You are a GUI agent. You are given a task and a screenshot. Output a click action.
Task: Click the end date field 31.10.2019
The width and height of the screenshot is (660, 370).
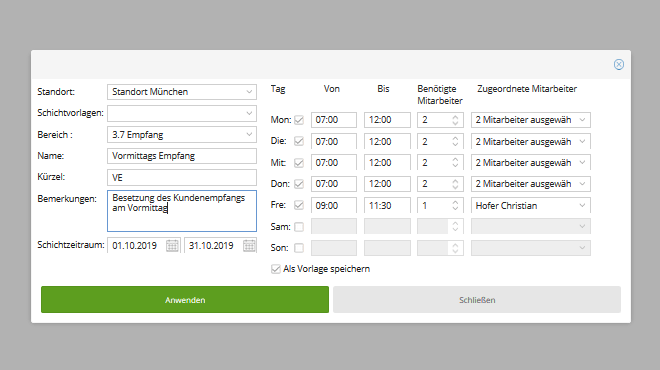(220, 245)
